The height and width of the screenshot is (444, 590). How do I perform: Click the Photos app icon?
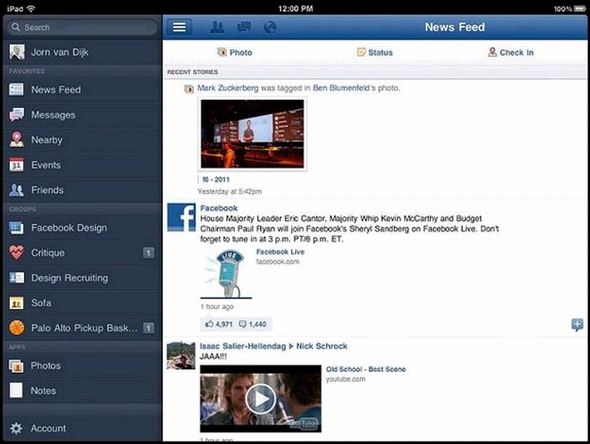coord(16,366)
